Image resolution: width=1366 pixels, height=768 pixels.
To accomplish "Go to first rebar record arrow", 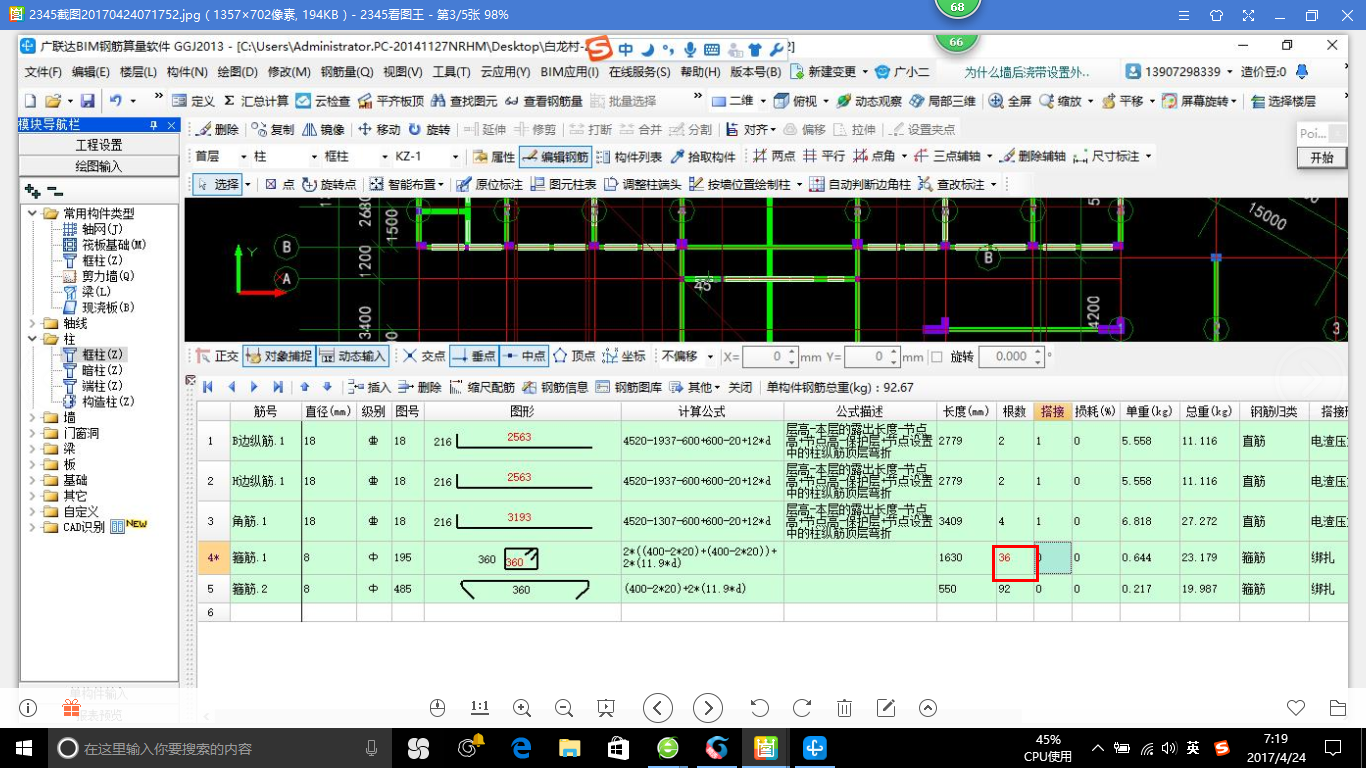I will coord(208,387).
